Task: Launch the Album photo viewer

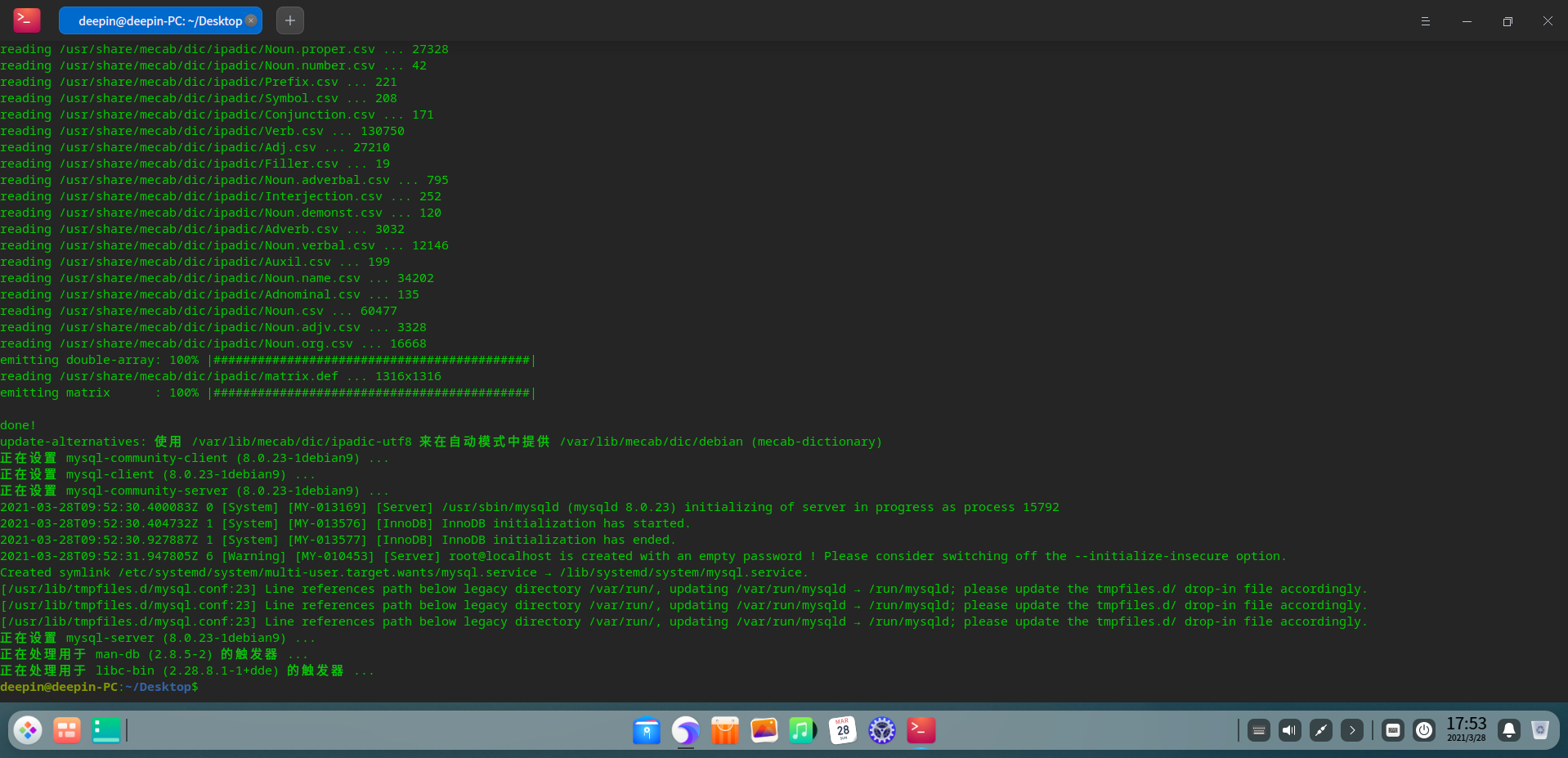Action: 764,730
